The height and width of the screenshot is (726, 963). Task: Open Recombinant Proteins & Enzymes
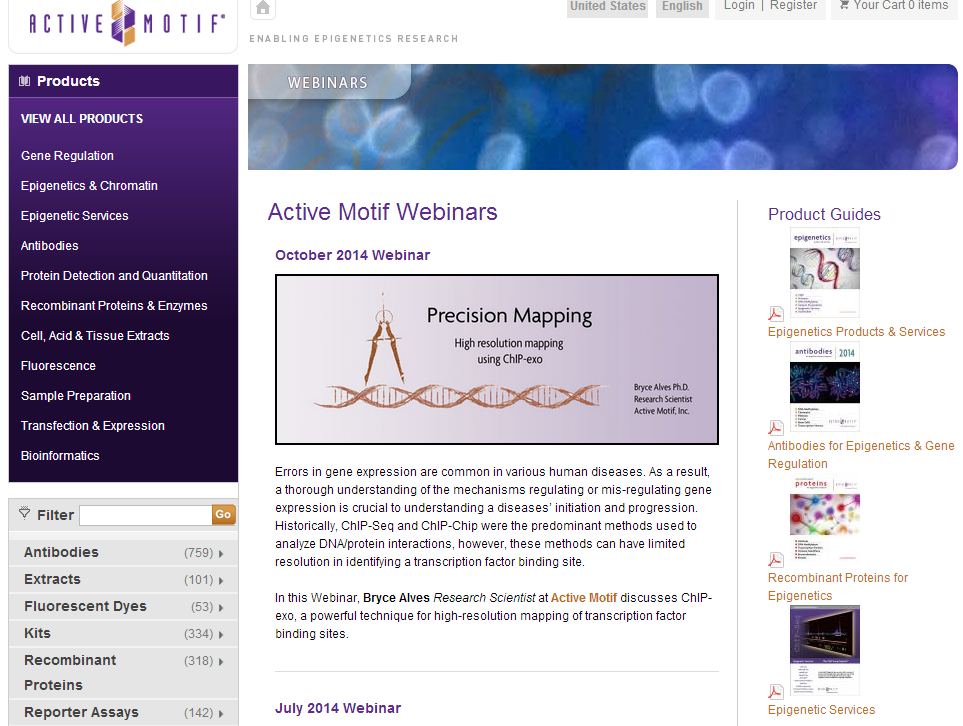114,305
